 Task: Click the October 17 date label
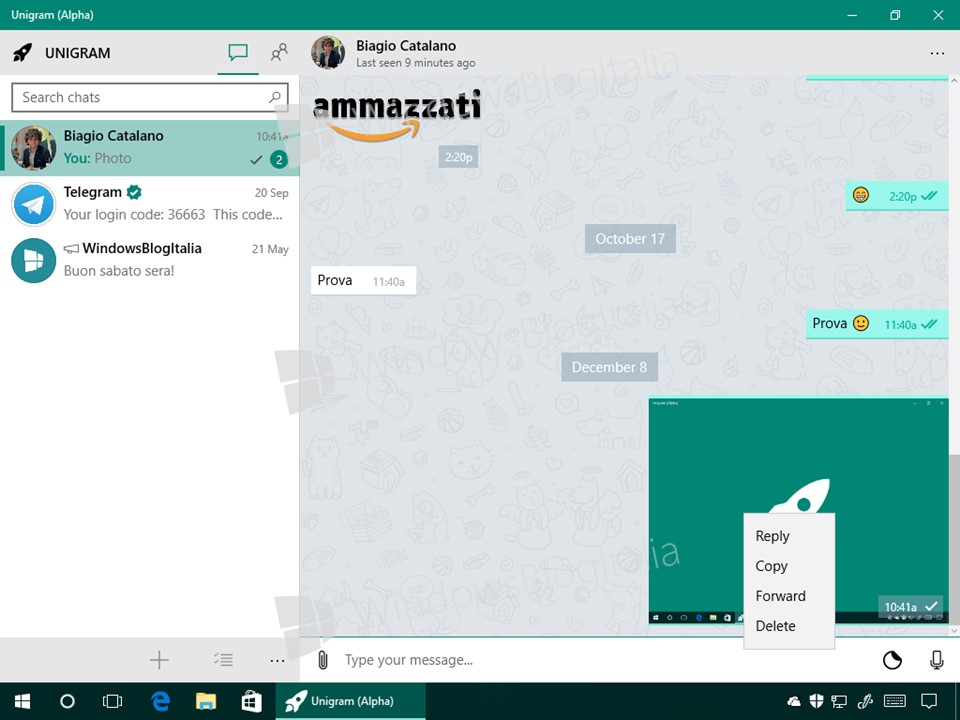click(630, 239)
